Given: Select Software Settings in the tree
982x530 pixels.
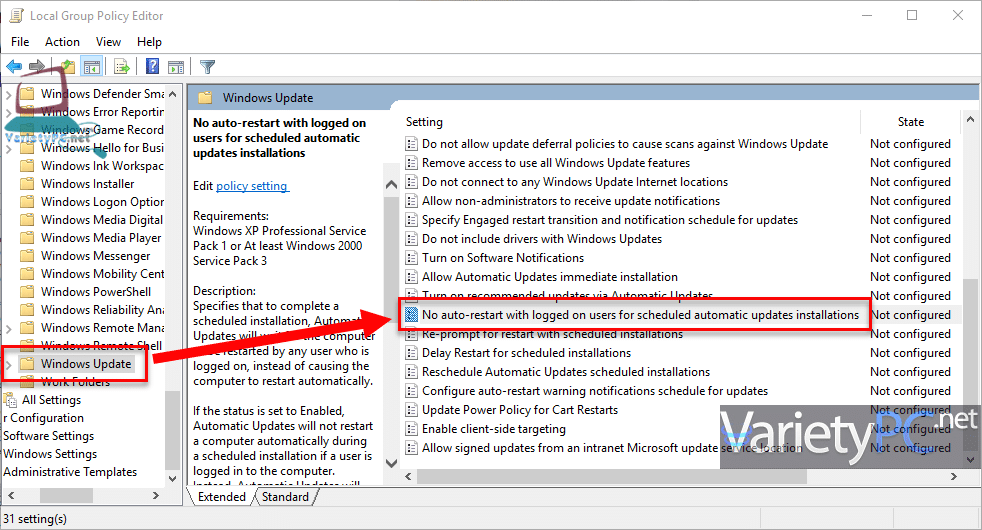Looking at the screenshot, I should [x=48, y=435].
